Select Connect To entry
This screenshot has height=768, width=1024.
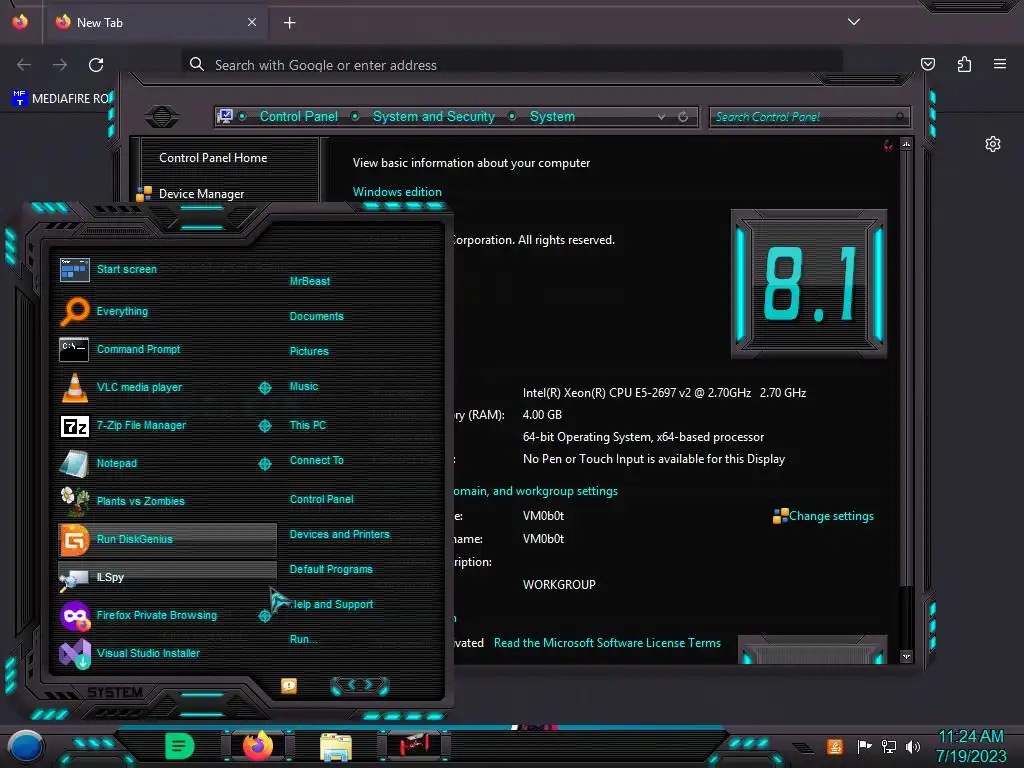click(x=316, y=460)
